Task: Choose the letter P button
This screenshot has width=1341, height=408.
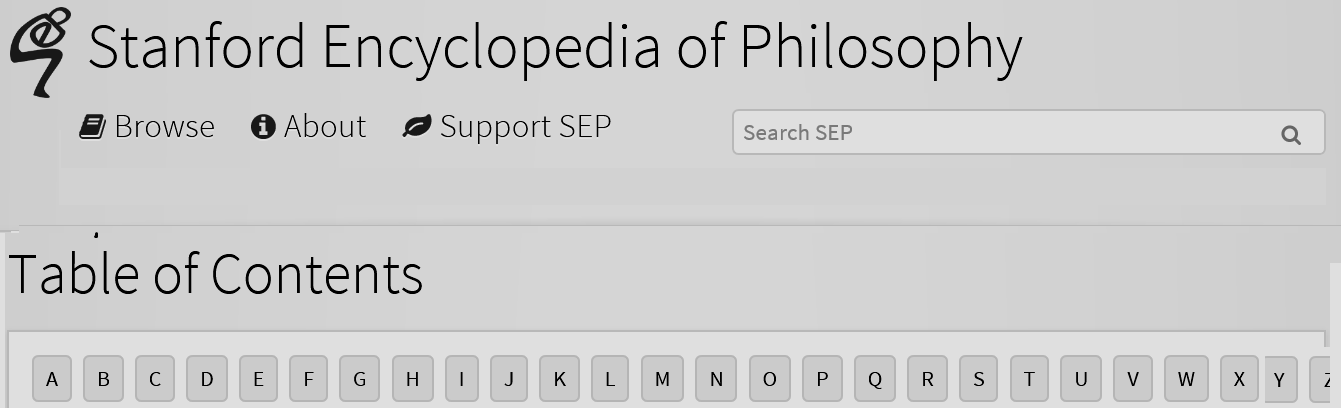Action: coord(822,380)
